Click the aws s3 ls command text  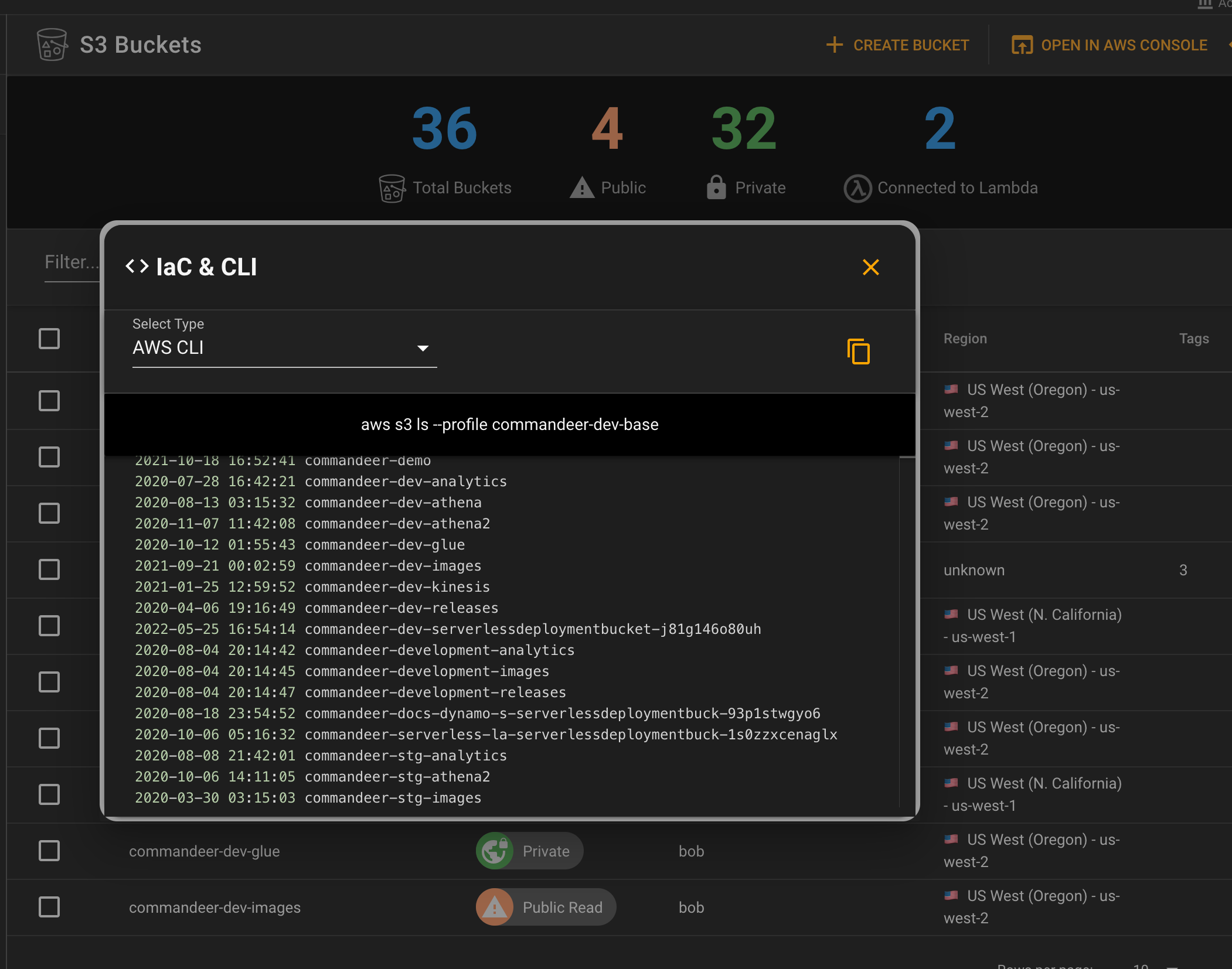tap(510, 424)
